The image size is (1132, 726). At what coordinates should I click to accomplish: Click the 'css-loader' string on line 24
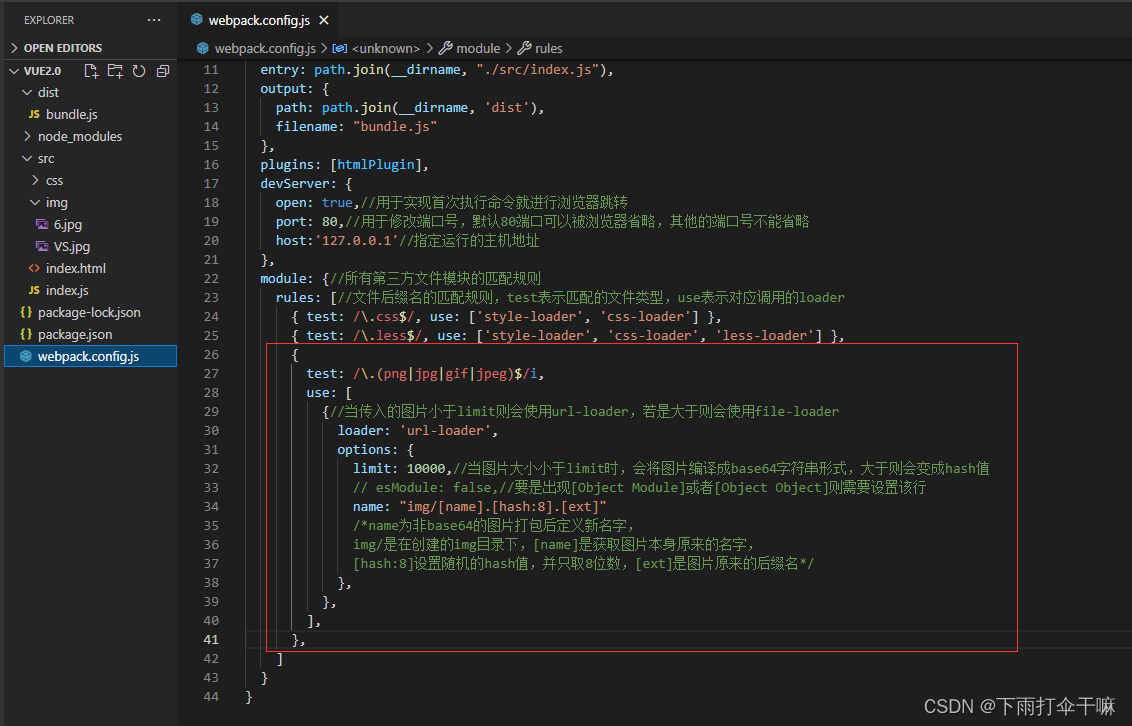click(x=645, y=316)
